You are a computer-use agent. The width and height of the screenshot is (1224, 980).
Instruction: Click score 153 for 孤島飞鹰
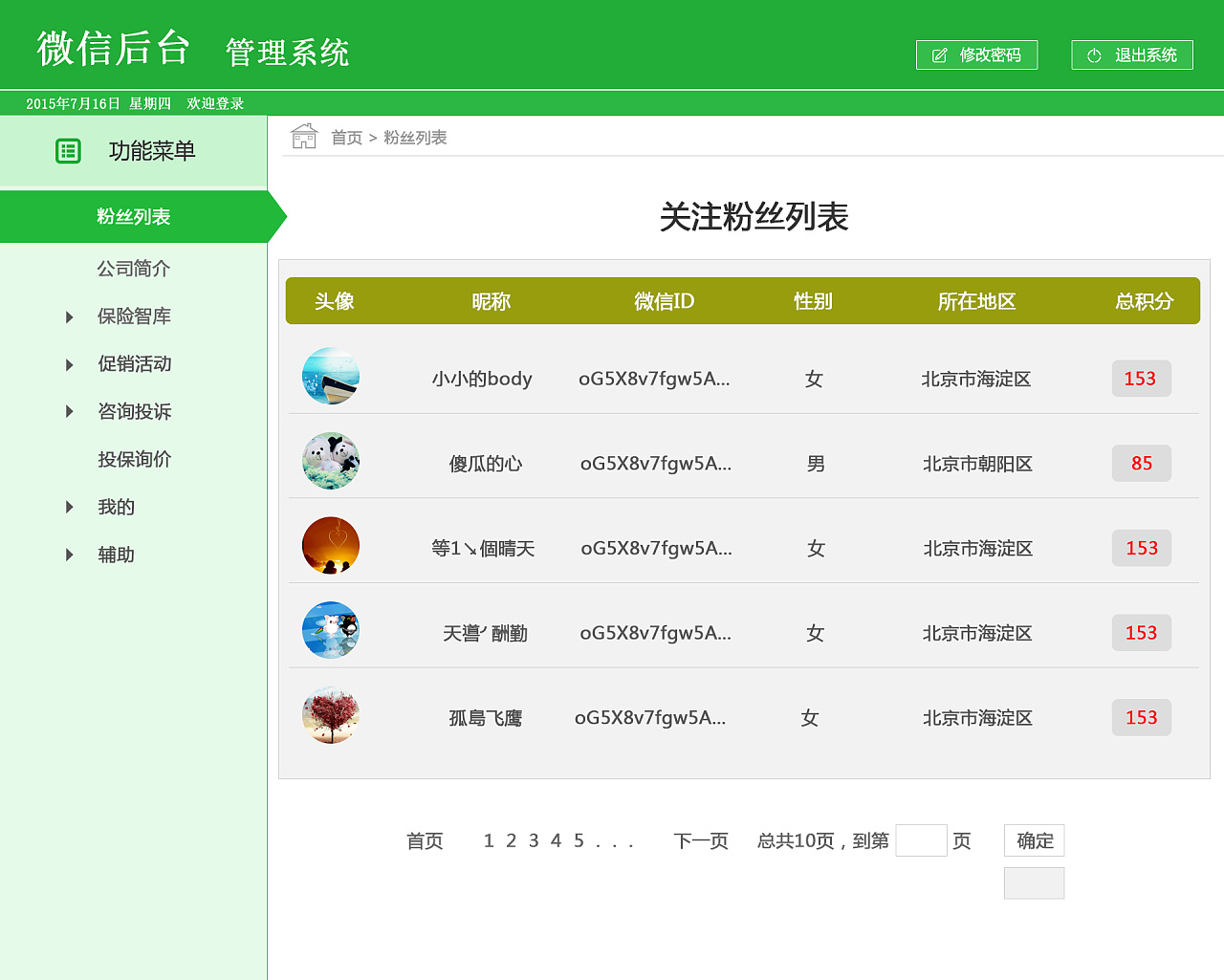tap(1141, 718)
